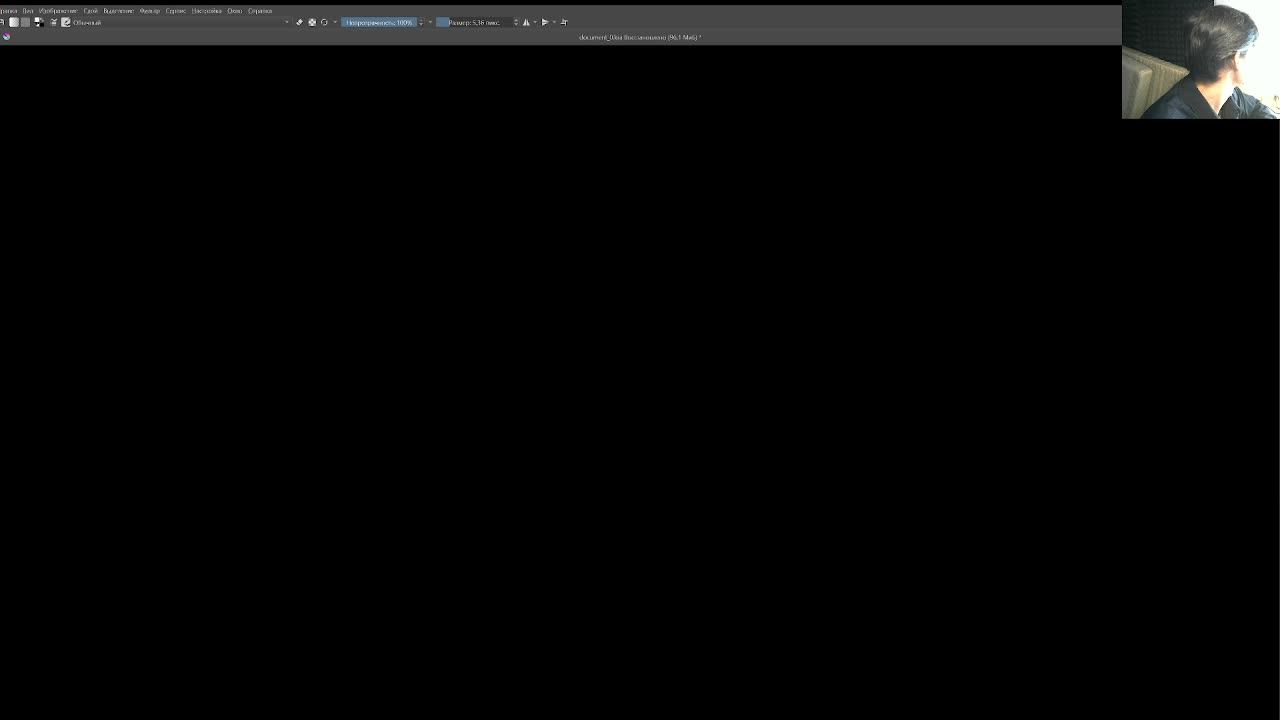
Task: Toggle preserve alpha lock
Action: [x=312, y=22]
